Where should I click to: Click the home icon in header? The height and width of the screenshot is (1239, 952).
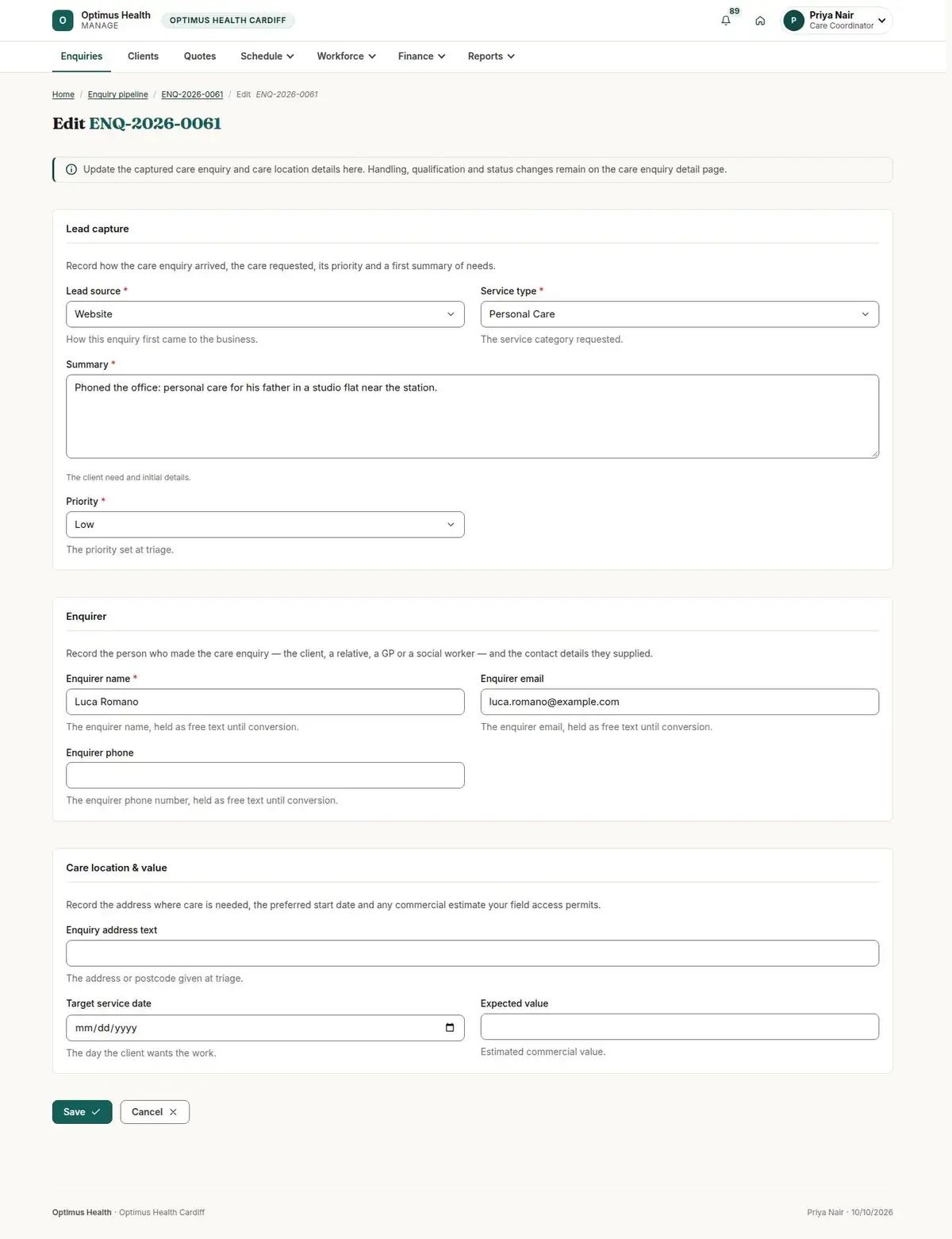(760, 21)
